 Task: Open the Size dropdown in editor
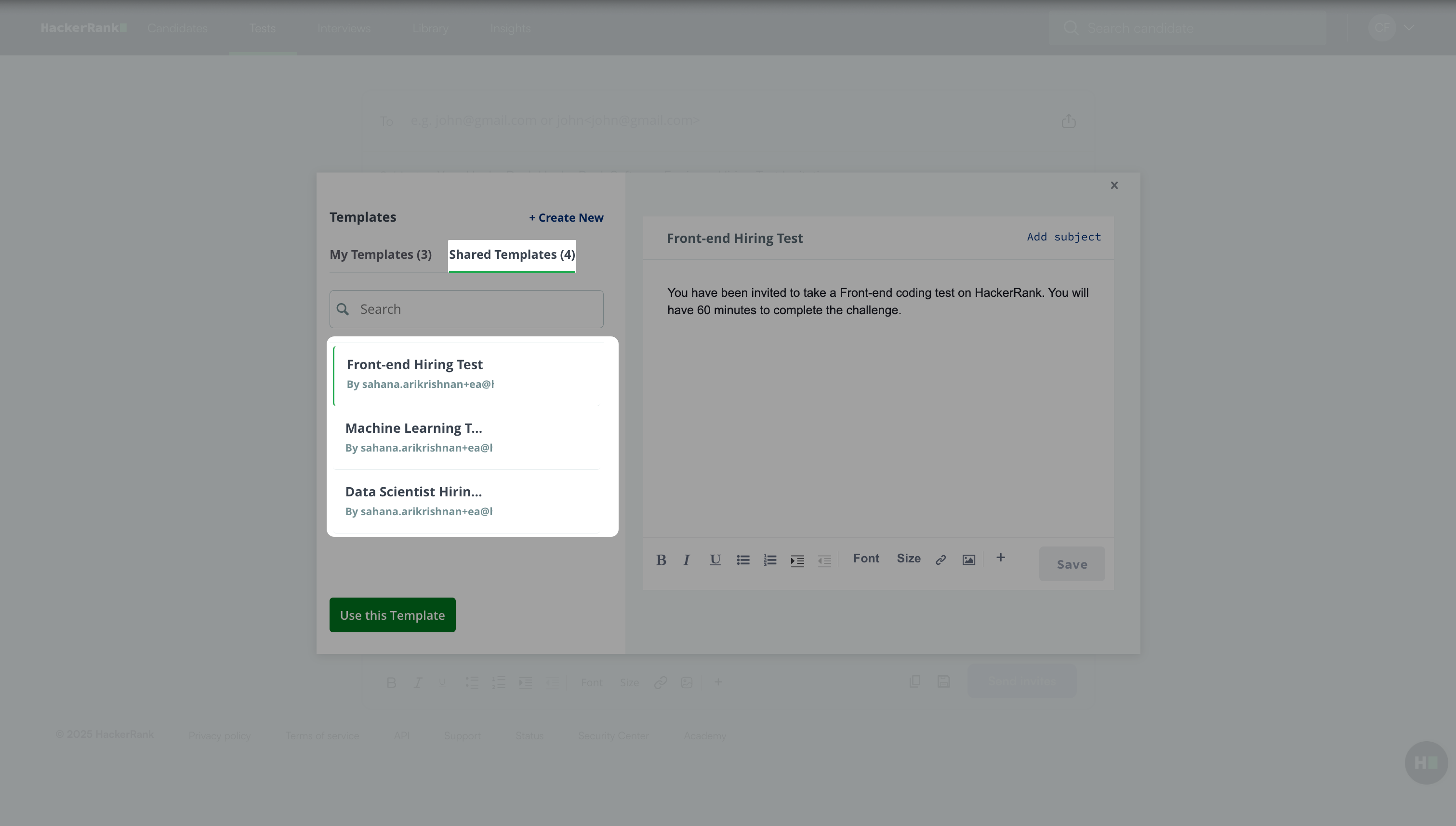(x=908, y=558)
